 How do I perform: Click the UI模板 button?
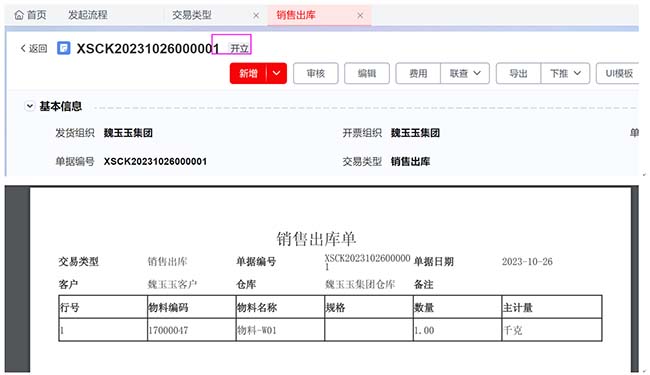coord(618,73)
